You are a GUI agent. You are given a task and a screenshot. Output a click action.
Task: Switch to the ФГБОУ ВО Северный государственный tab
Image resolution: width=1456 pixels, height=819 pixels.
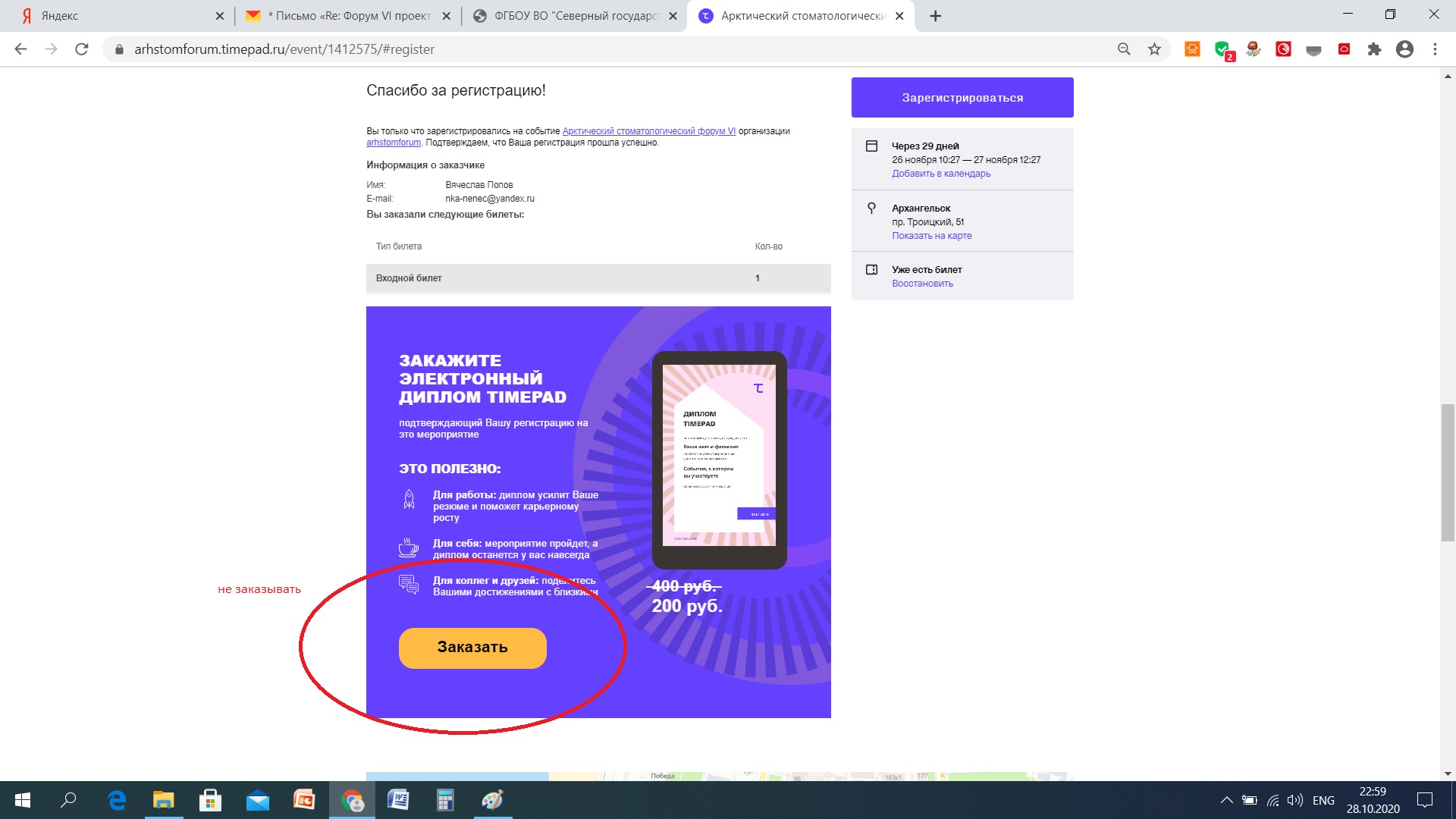(573, 16)
